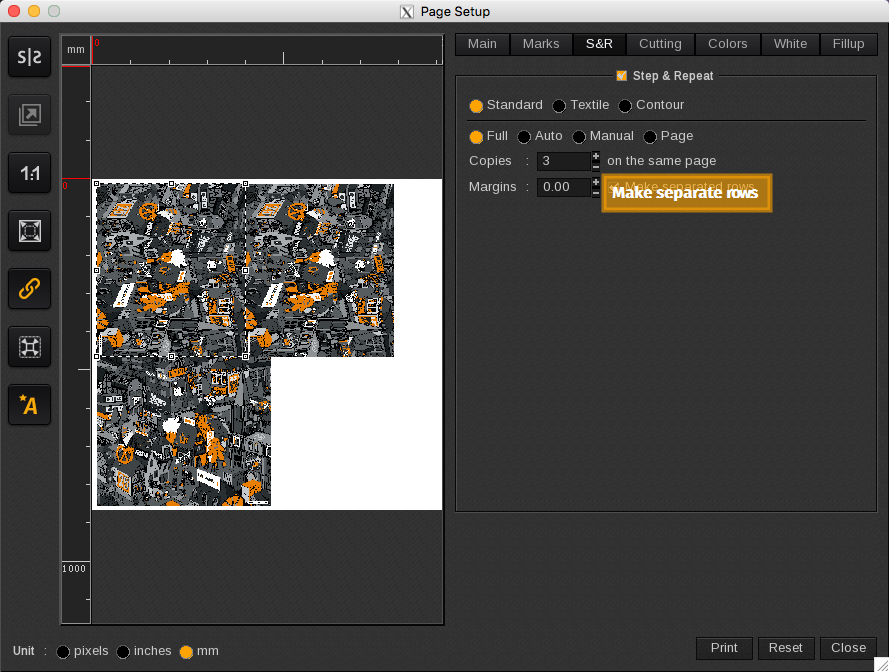The width and height of the screenshot is (889, 672).
Task: Click into the Margins value field
Action: coord(563,187)
